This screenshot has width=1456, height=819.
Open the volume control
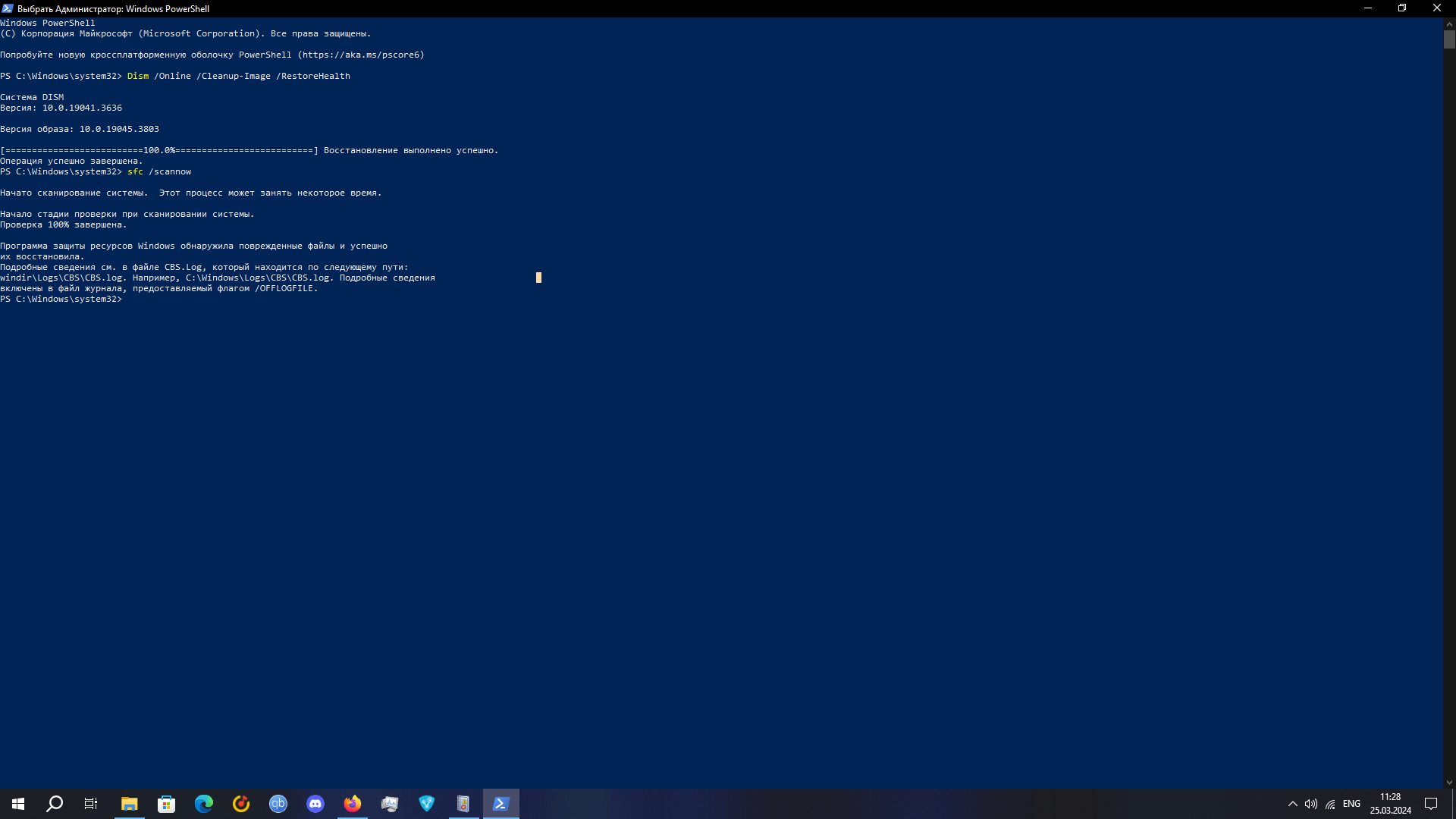pyautogui.click(x=1311, y=804)
